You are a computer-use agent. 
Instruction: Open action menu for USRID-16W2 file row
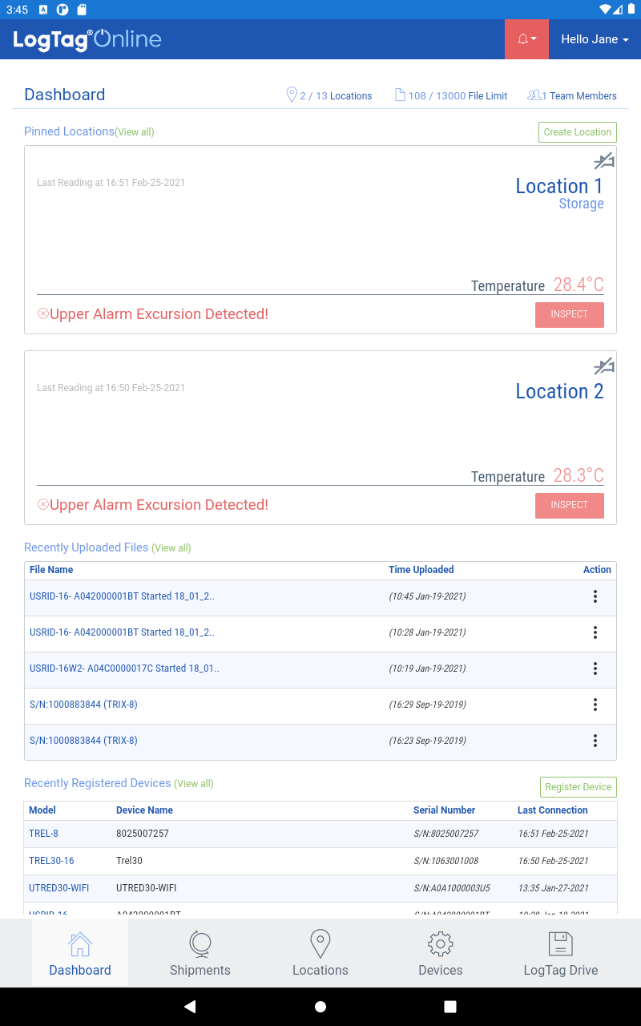pos(595,668)
